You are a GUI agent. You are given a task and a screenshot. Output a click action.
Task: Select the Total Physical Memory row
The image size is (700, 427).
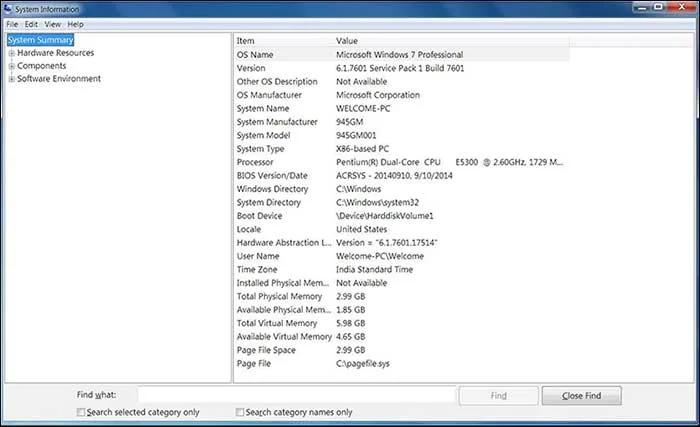point(402,296)
